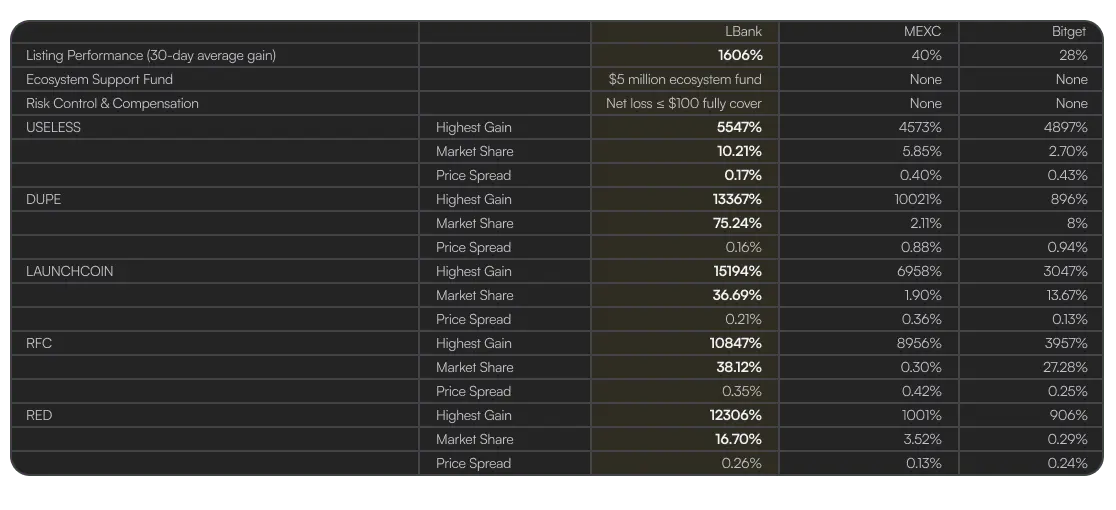
Task: Click MEXC's 4573% USELESS highest gain
Action: [920, 127]
